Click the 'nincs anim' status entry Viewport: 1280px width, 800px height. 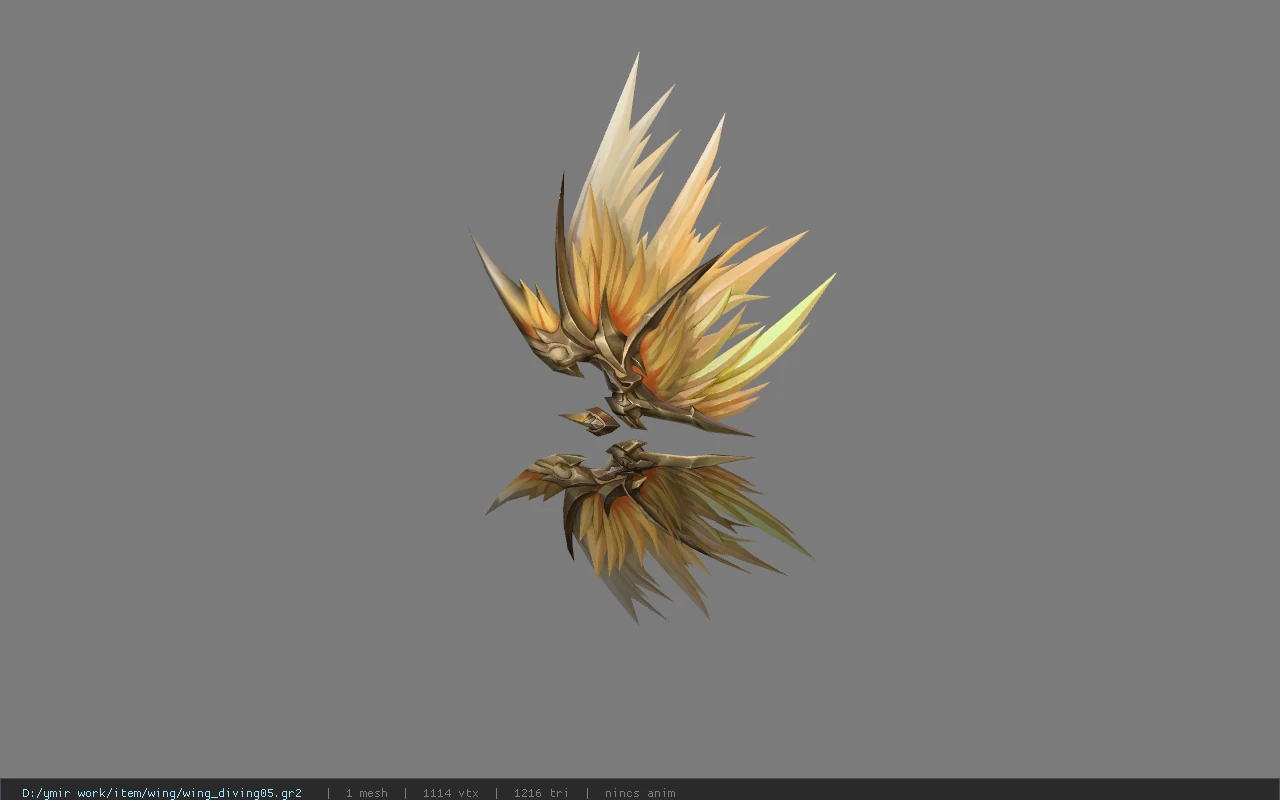[x=640, y=793]
